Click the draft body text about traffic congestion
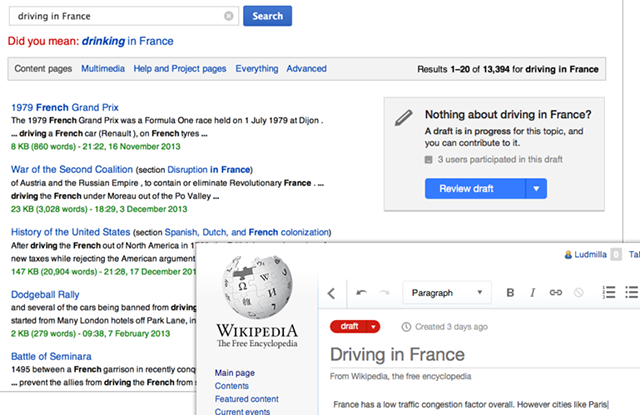 [x=470, y=404]
